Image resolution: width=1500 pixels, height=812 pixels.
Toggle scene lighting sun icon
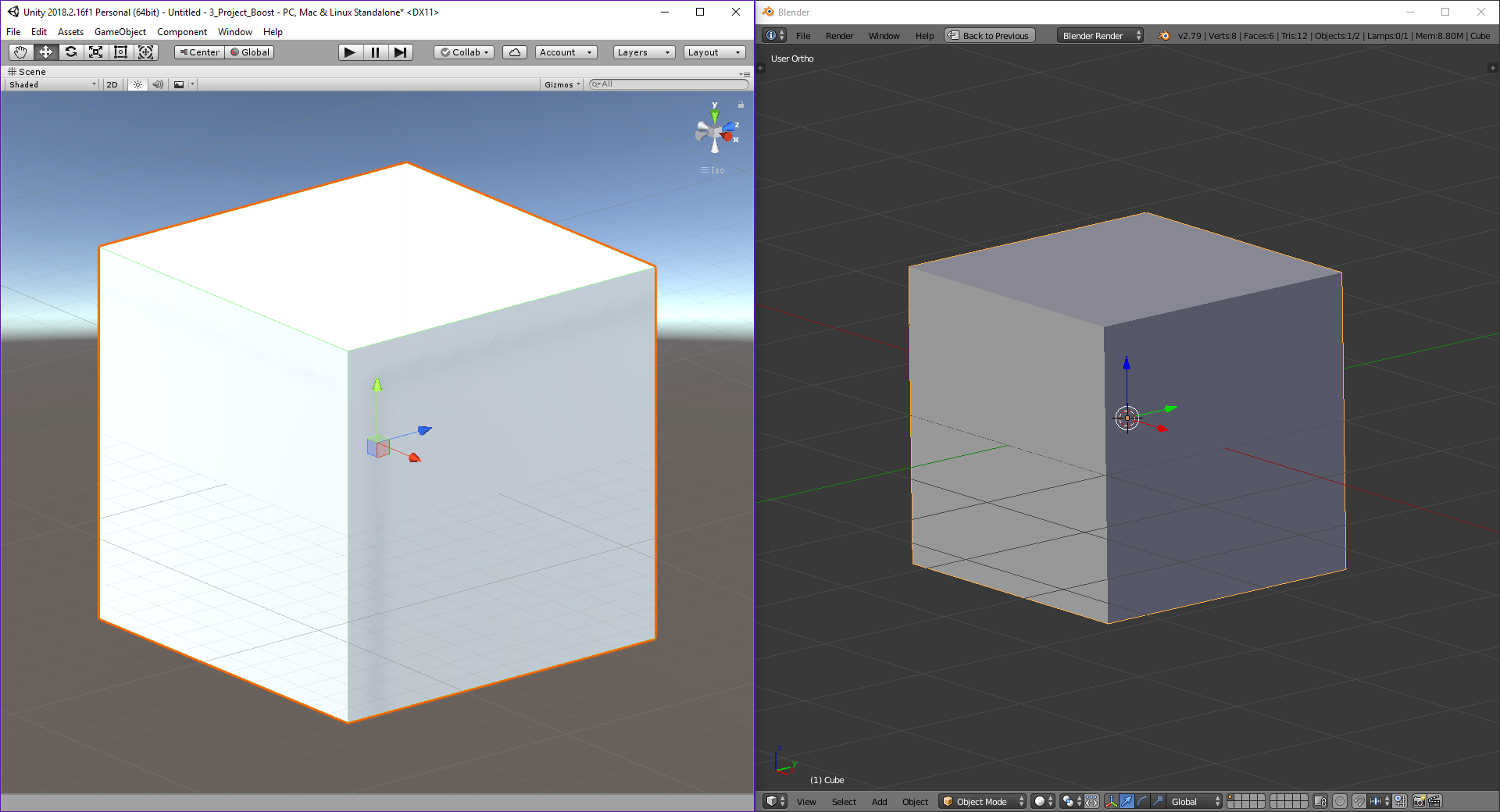[137, 84]
